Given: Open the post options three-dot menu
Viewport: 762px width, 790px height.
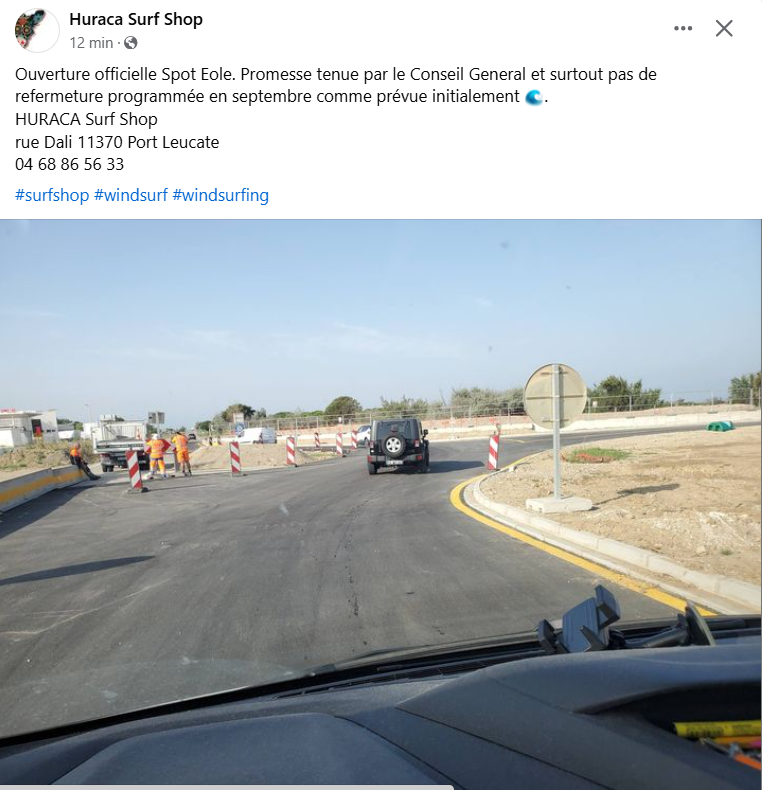Looking at the screenshot, I should 683,28.
